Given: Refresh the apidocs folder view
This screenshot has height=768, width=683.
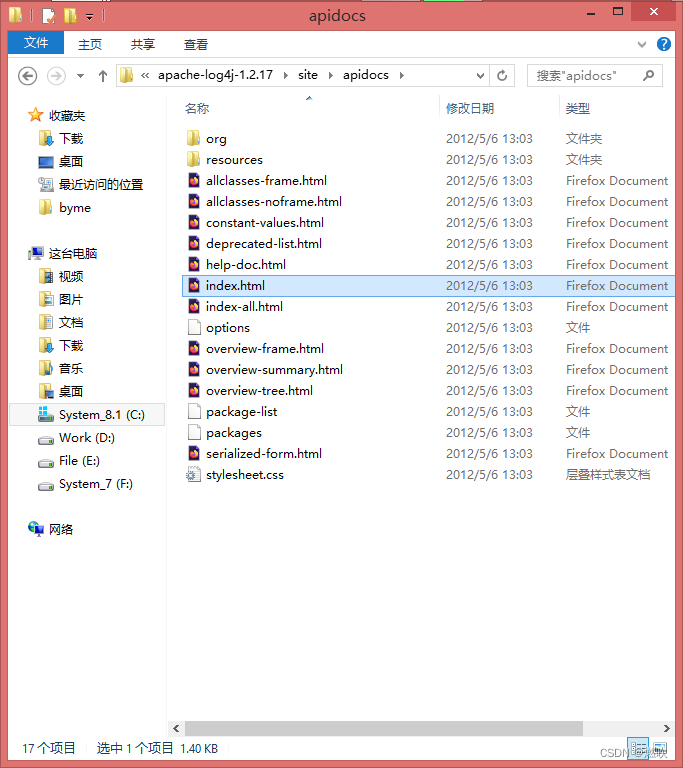Looking at the screenshot, I should coord(502,75).
